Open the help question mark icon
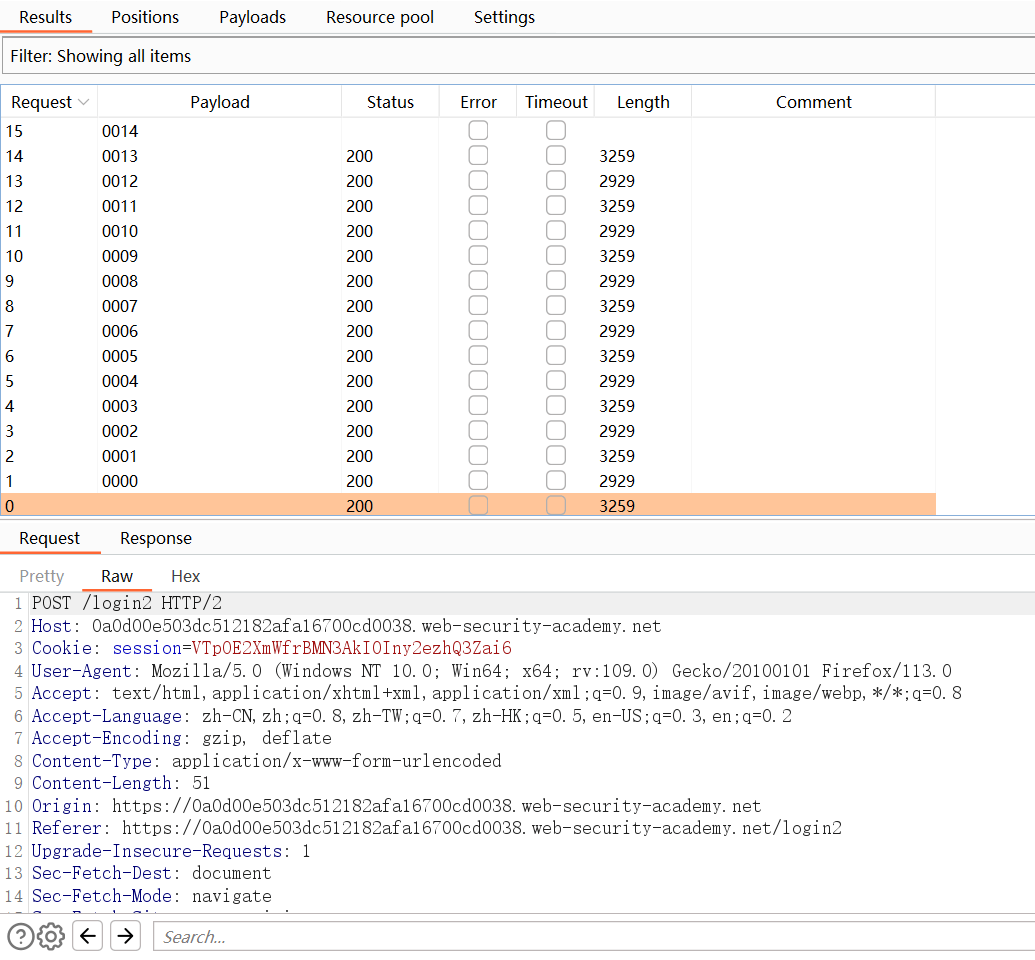This screenshot has height=960, width=1035. point(20,937)
